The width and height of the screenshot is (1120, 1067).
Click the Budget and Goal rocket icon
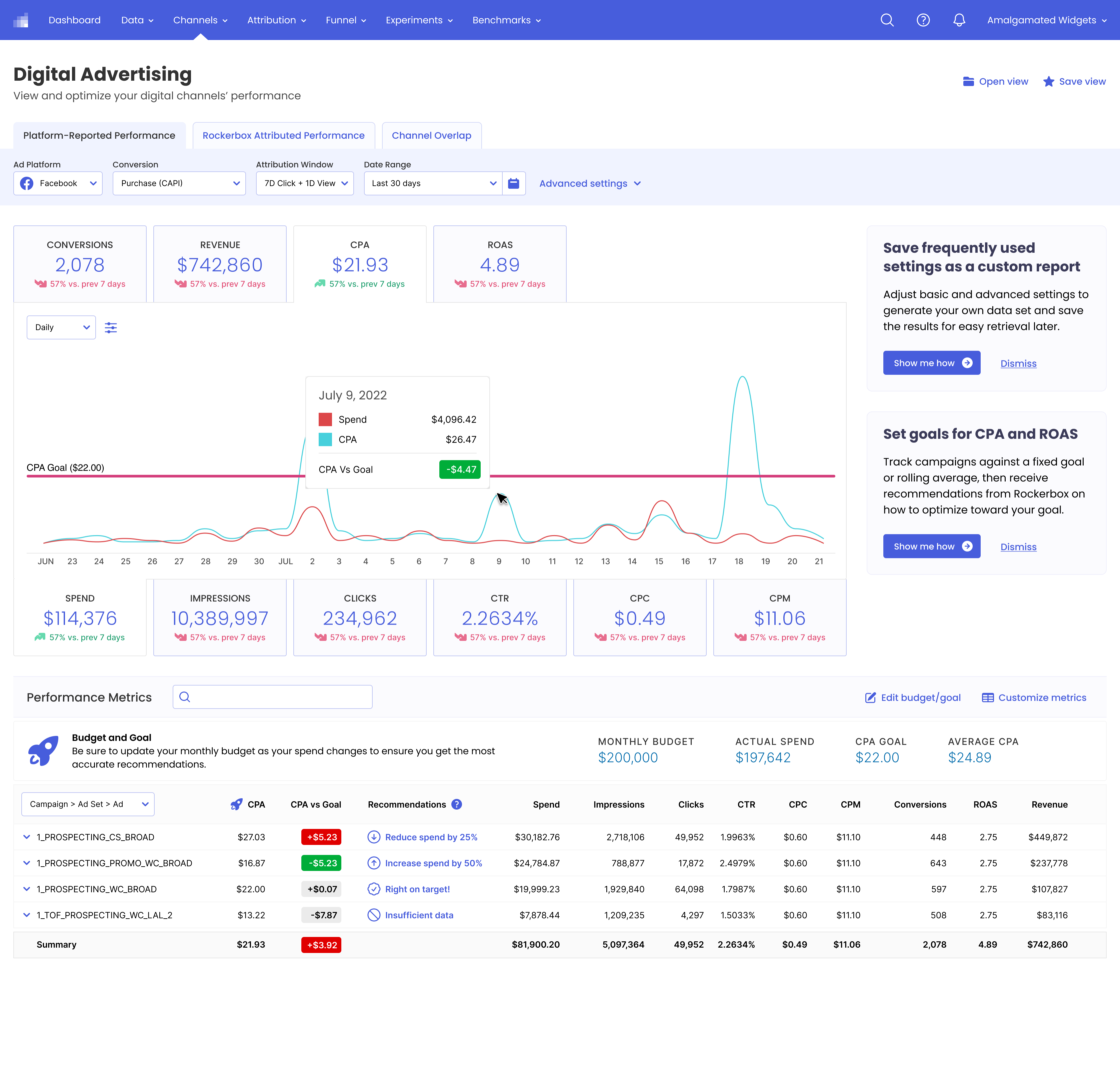43,751
